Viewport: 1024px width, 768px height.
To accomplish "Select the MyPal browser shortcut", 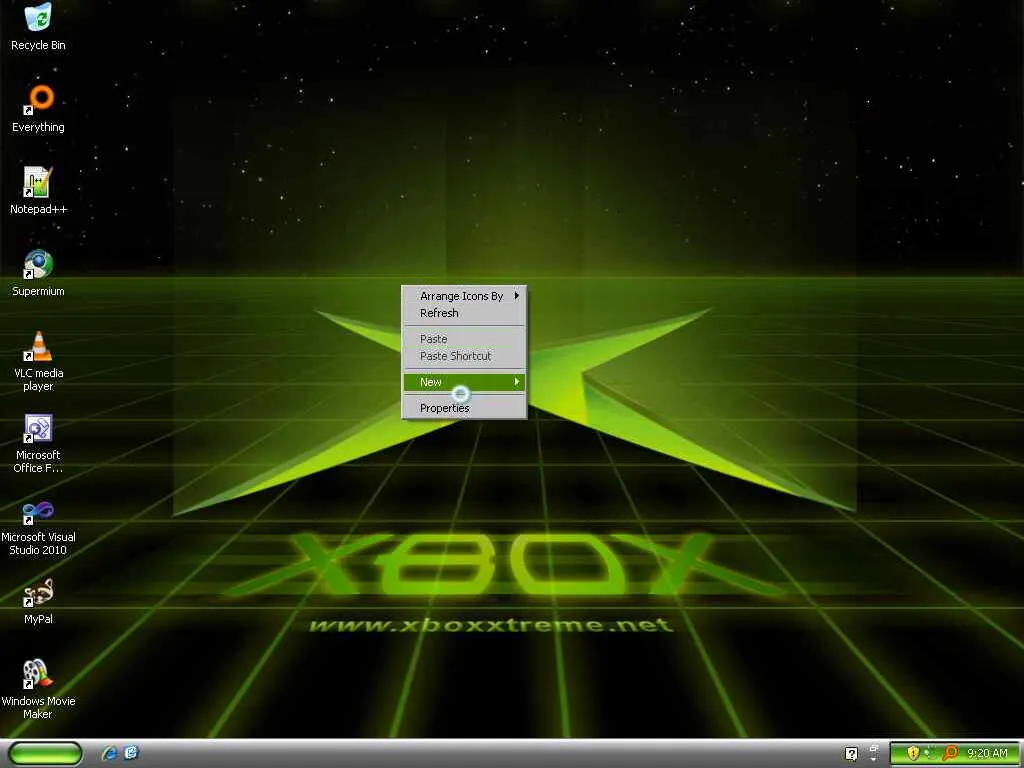I will coord(38,601).
